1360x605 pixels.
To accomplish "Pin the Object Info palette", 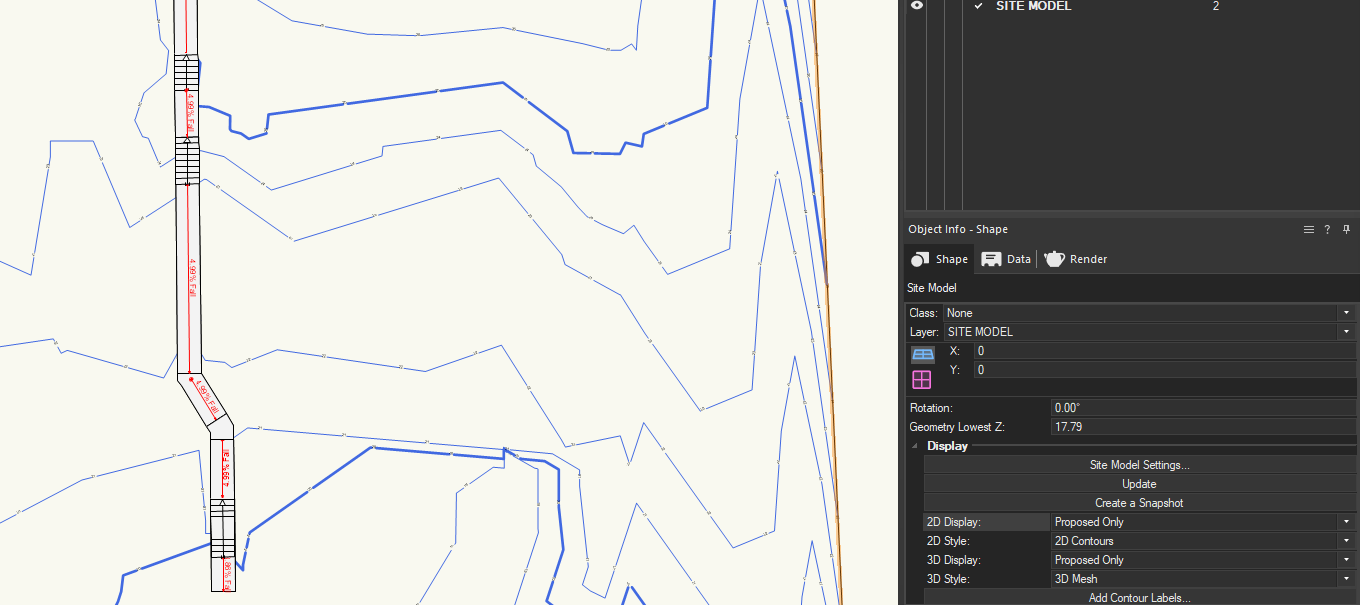I will point(1346,230).
